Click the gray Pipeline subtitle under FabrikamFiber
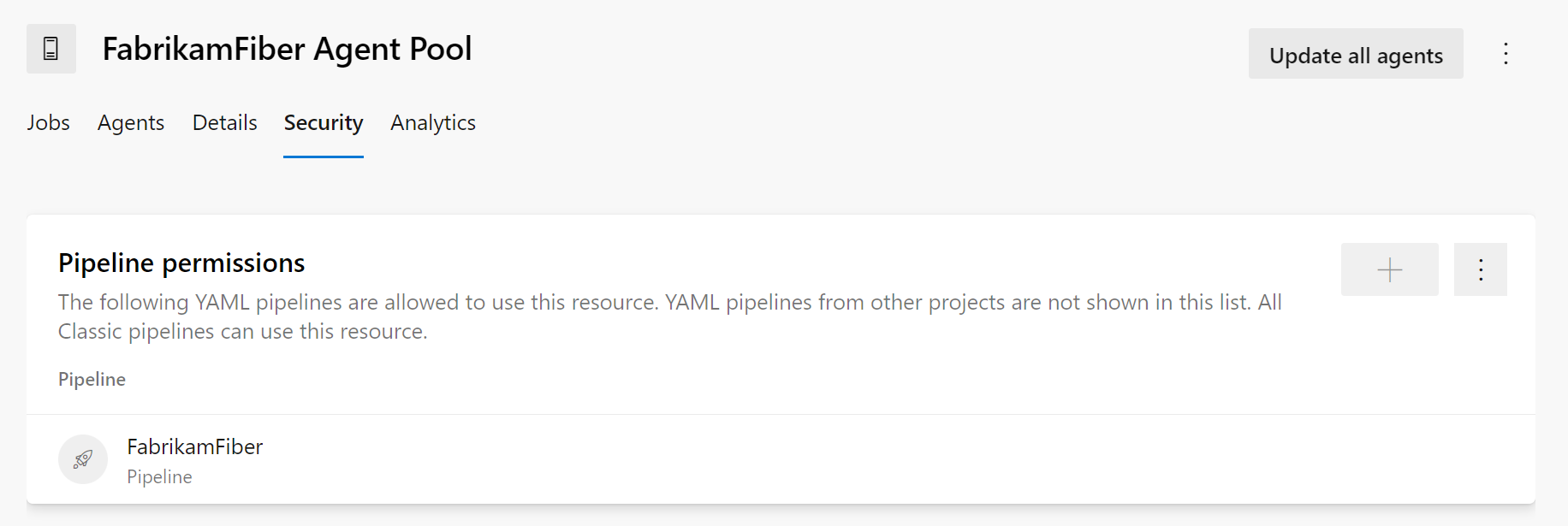 pyautogui.click(x=159, y=477)
